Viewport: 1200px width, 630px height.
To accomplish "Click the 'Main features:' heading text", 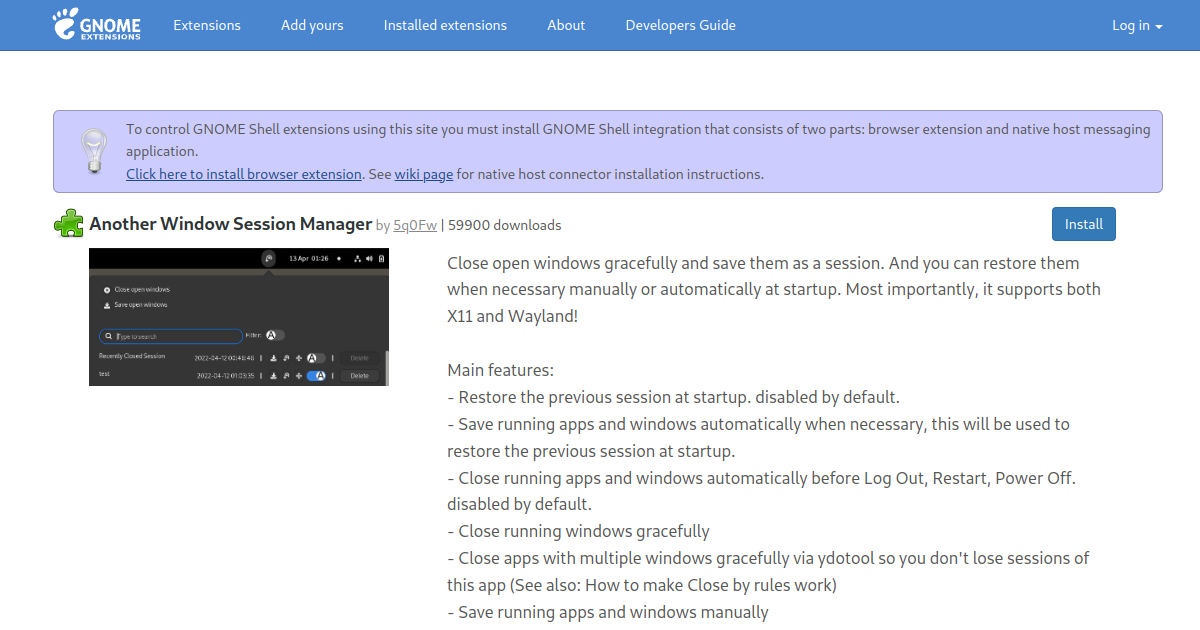I will coord(500,370).
